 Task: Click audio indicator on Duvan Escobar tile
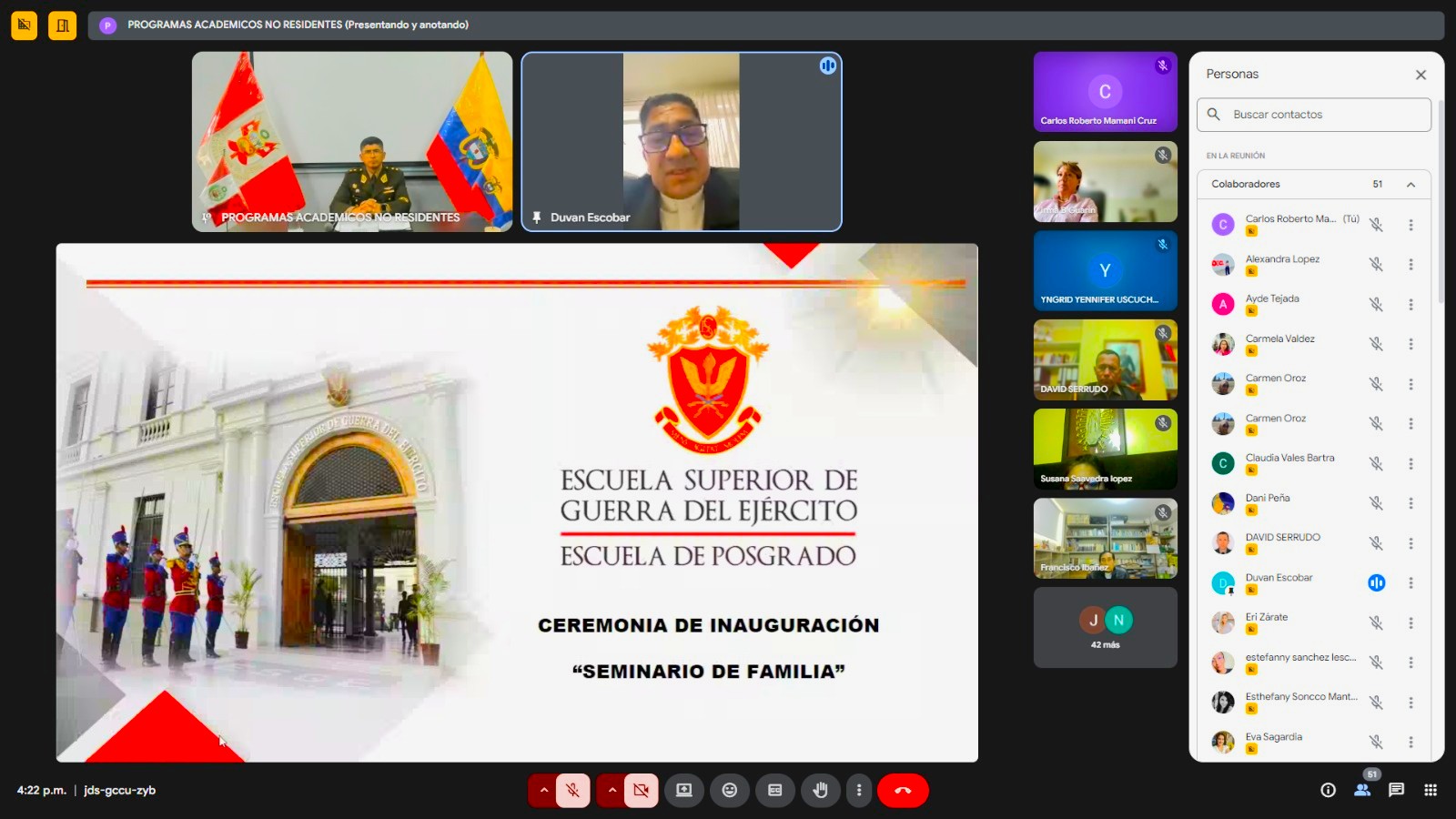click(827, 66)
